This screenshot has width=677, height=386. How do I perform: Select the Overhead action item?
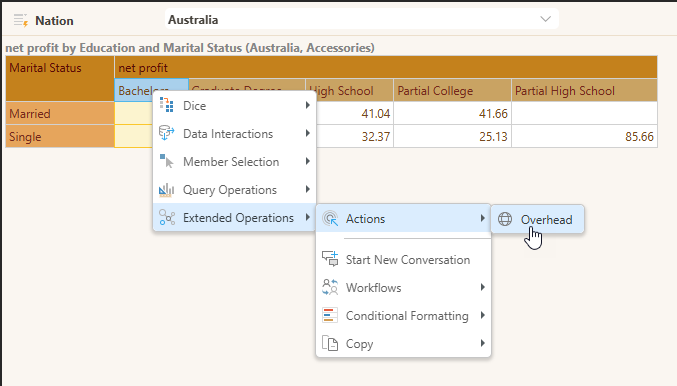(x=538, y=219)
